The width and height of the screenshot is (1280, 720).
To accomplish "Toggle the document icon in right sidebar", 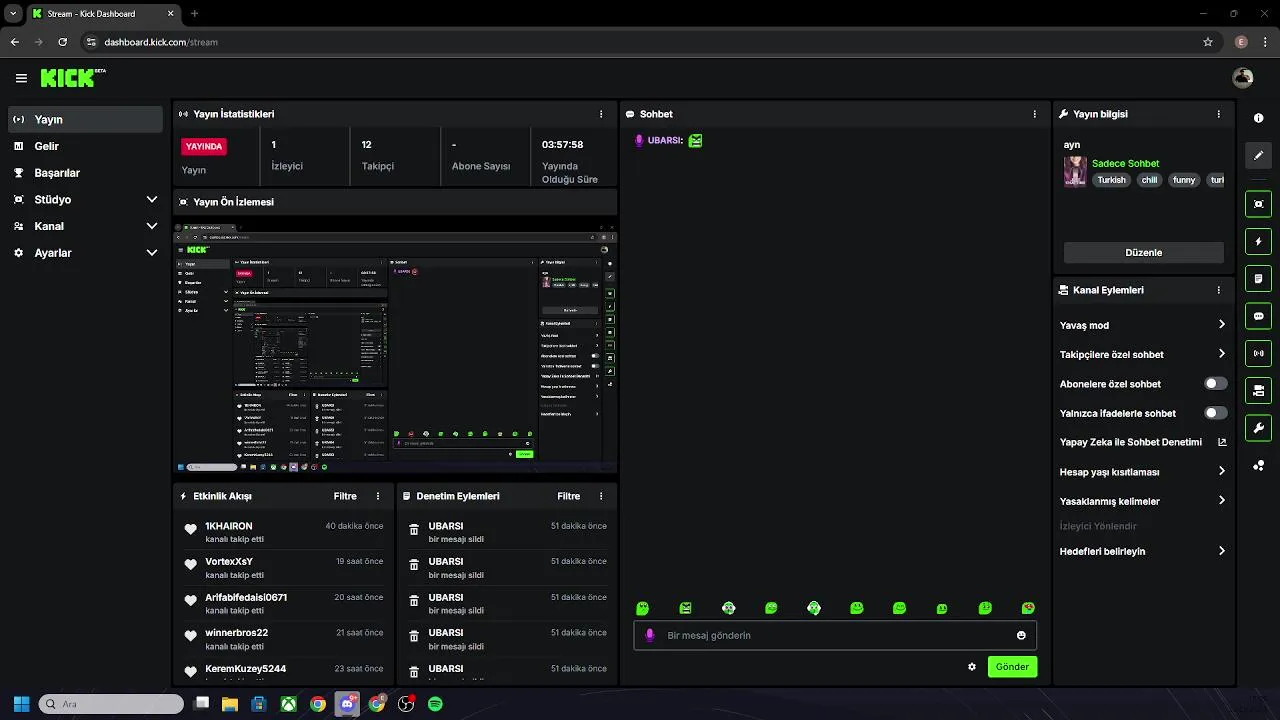I will tap(1258, 278).
